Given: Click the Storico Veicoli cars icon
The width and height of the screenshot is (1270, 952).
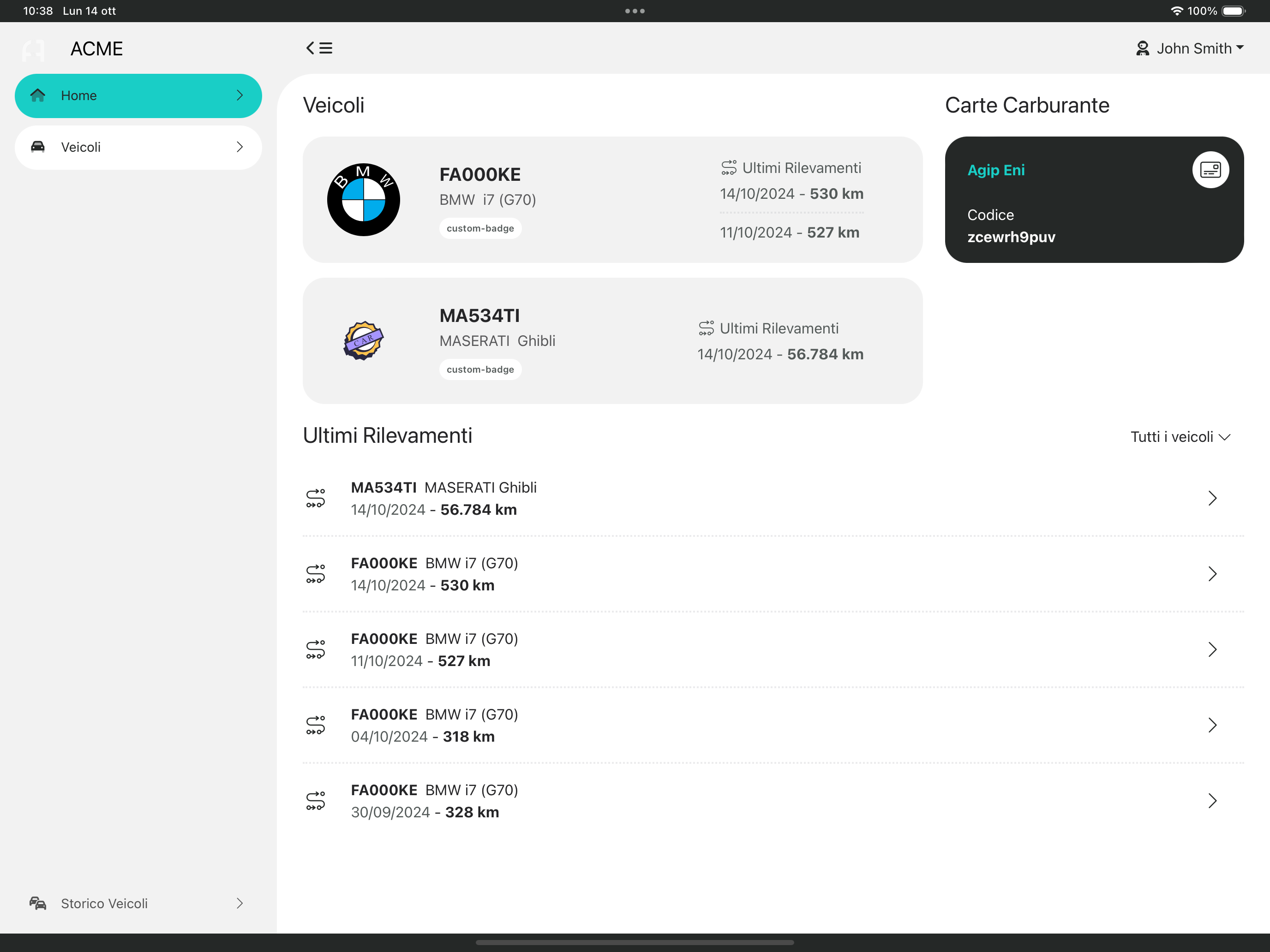Looking at the screenshot, I should [x=38, y=903].
